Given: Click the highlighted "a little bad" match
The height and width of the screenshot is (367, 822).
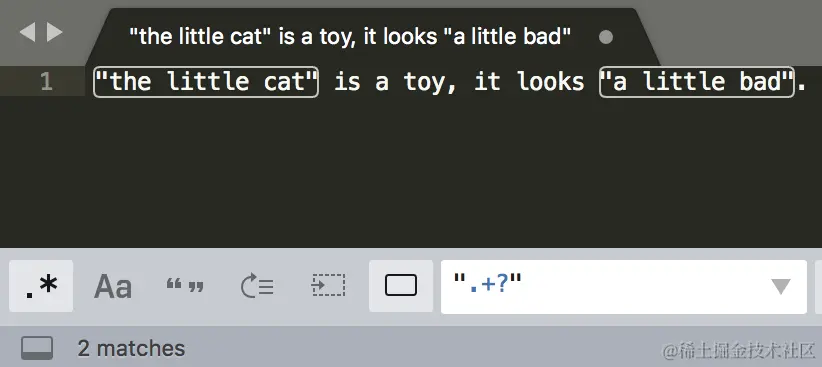Looking at the screenshot, I should [697, 82].
